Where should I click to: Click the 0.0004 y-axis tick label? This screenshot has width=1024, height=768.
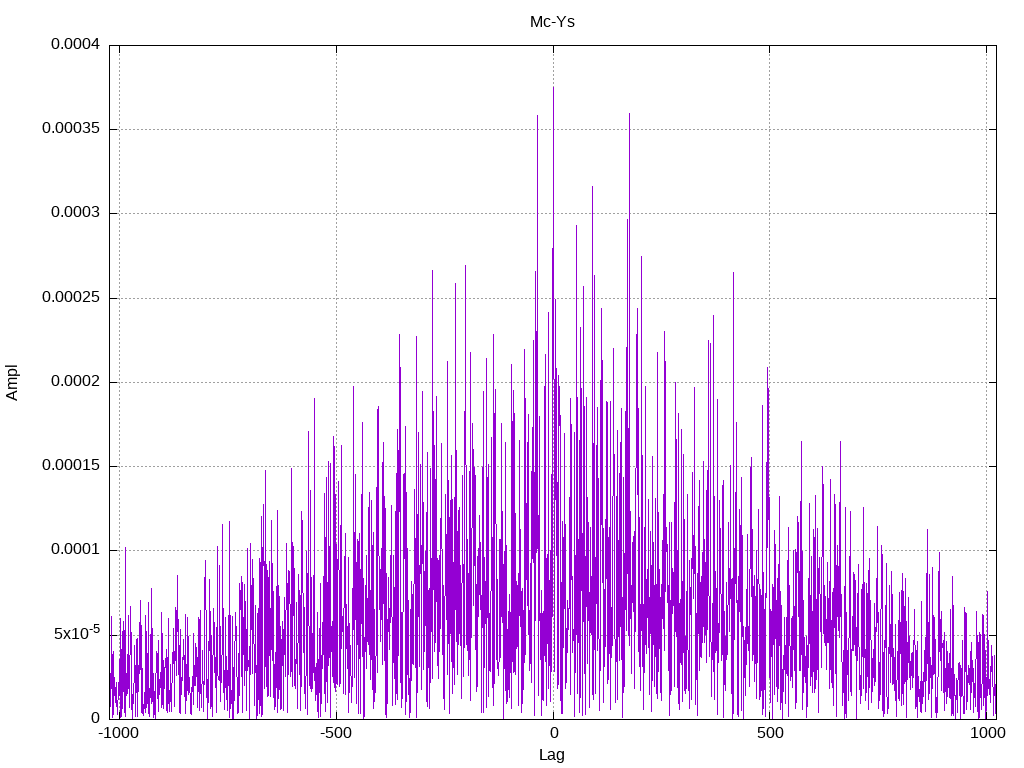pos(76,44)
